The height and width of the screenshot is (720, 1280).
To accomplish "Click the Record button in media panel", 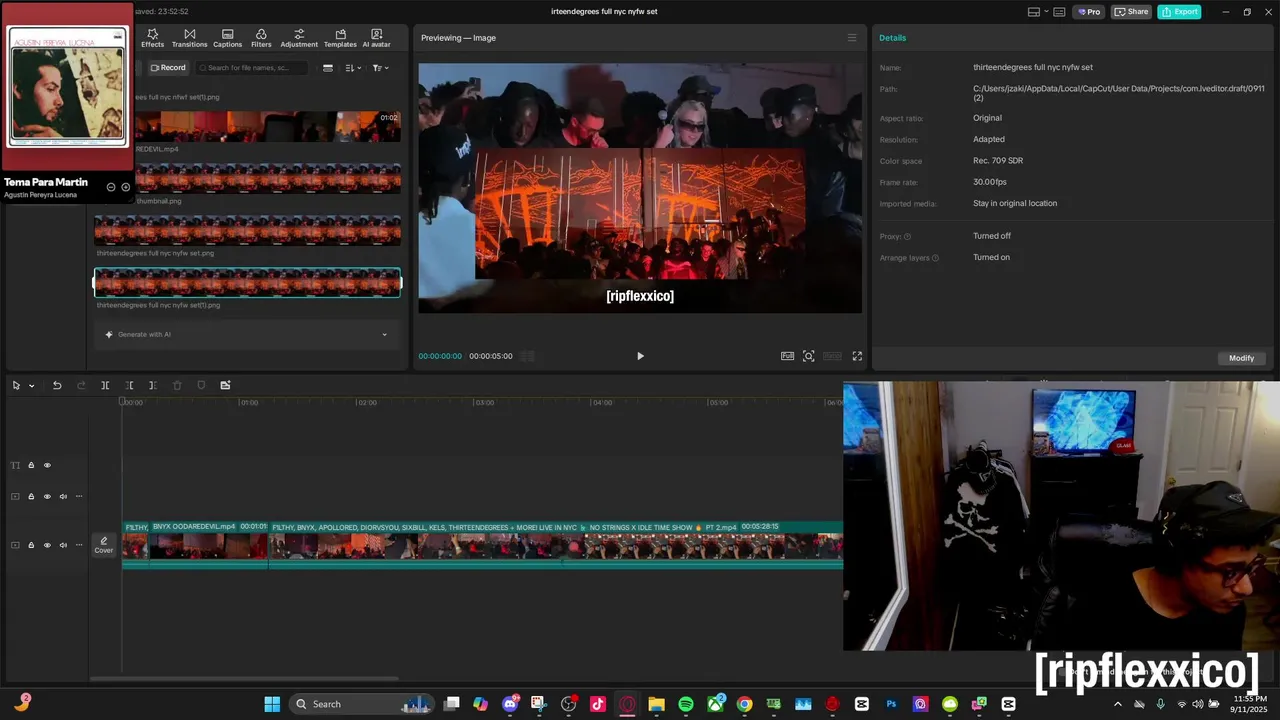I will click(168, 68).
